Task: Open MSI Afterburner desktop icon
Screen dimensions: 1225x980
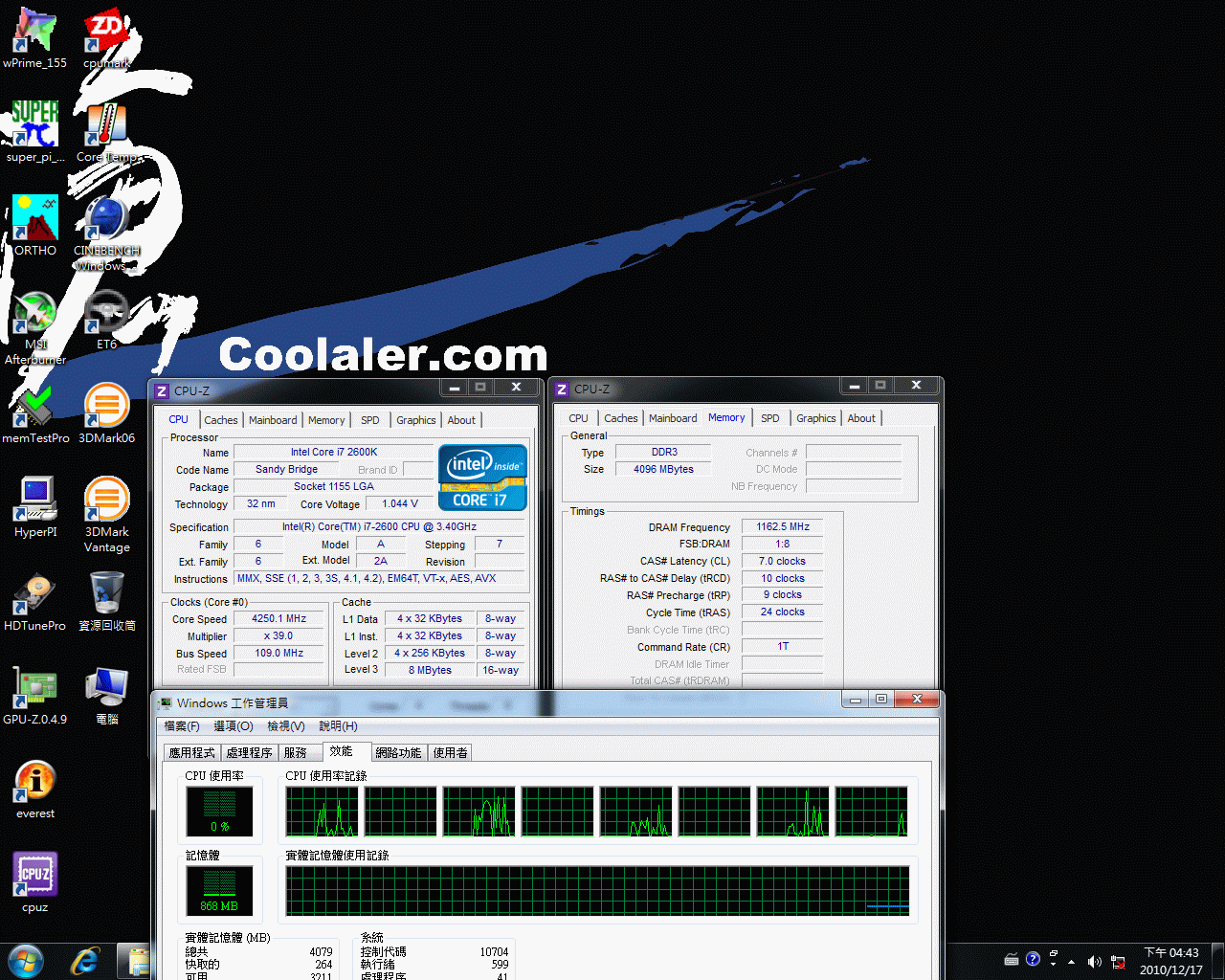Action: click(x=34, y=327)
